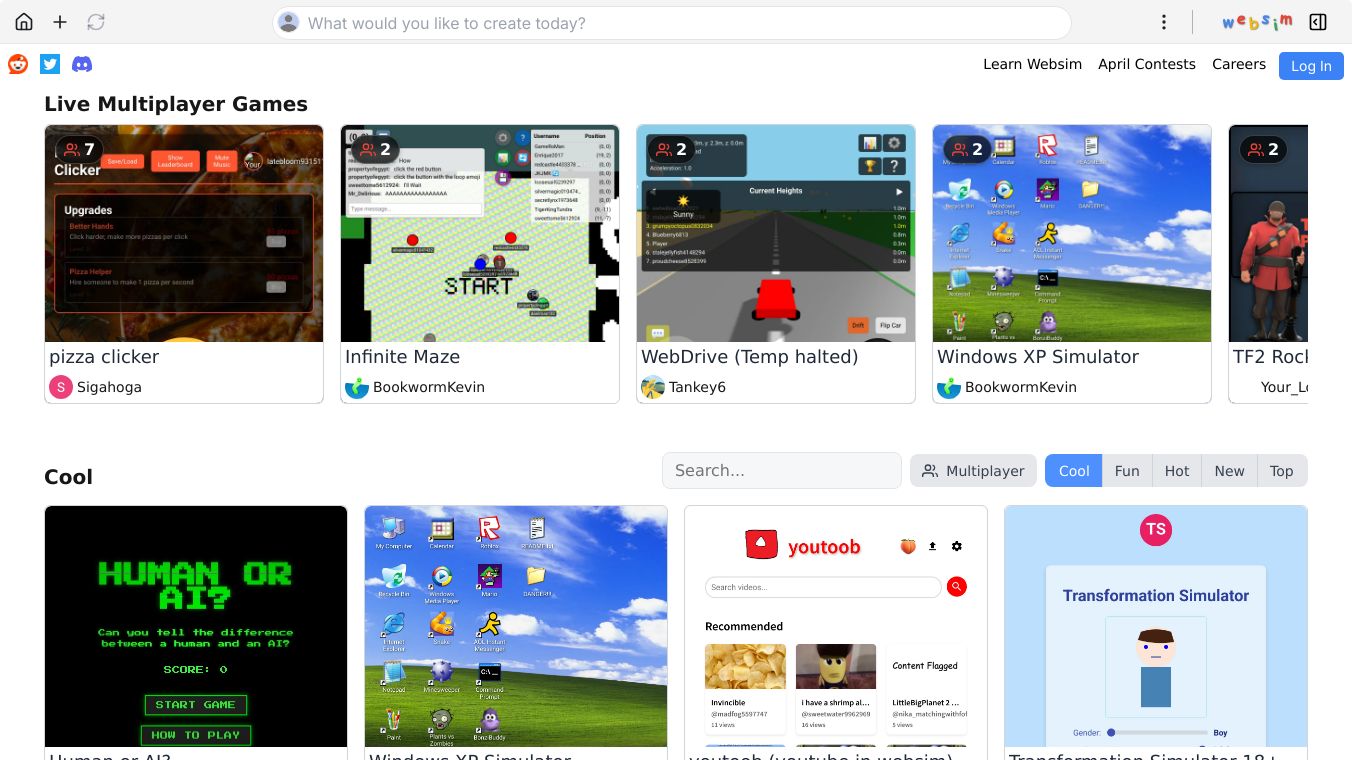Open WebDrive (Temp halted) title link

click(x=749, y=357)
